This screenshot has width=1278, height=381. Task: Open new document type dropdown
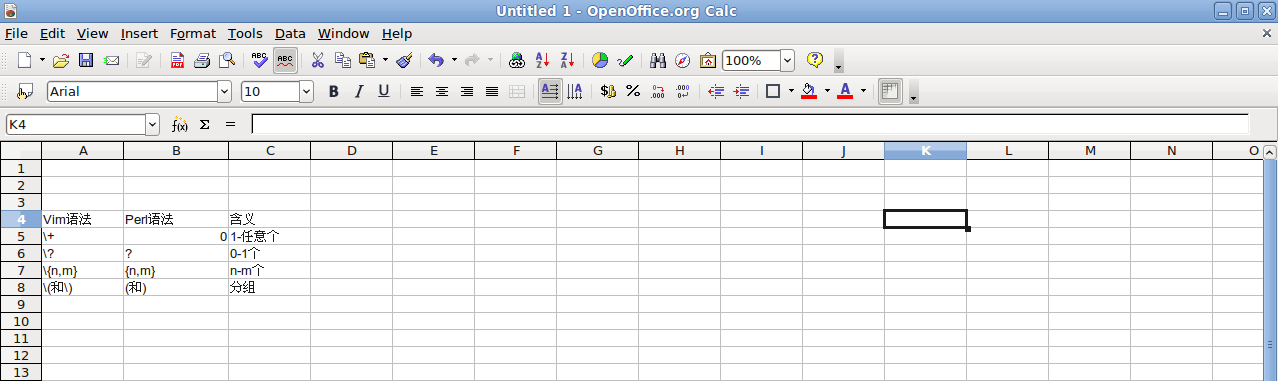(42, 60)
